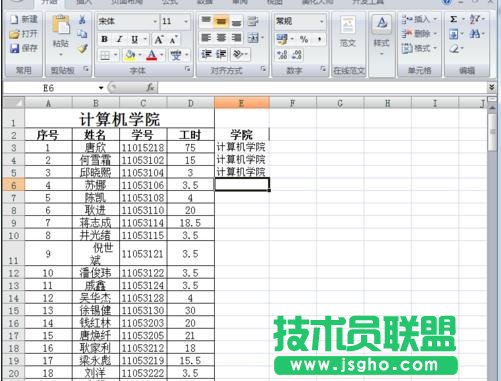Click the Save (保存) floppy disk icon
Image resolution: width=501 pixels, height=381 pixels.
coord(14,48)
